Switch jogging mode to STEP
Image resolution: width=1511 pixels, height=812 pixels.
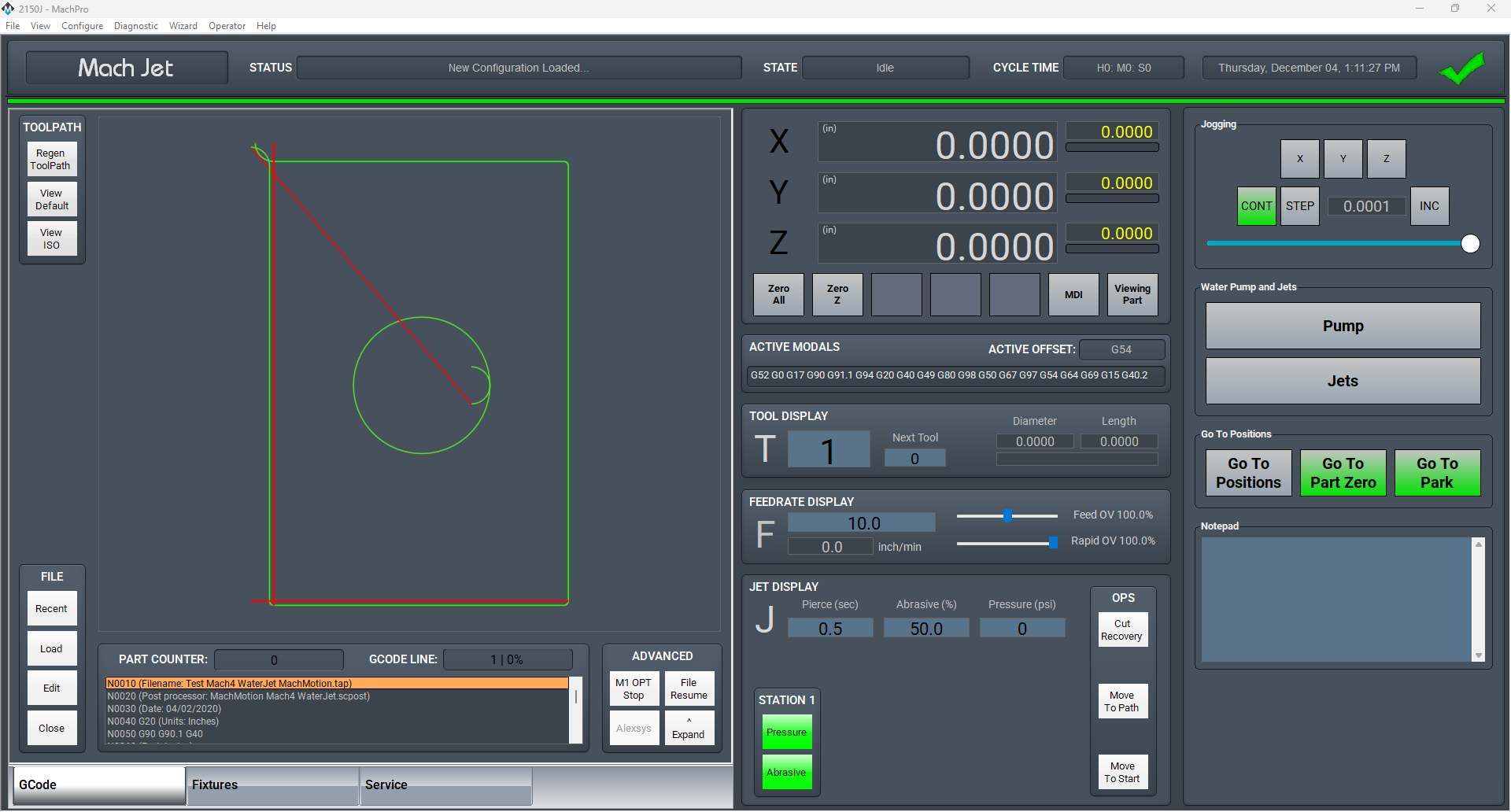(x=1299, y=205)
